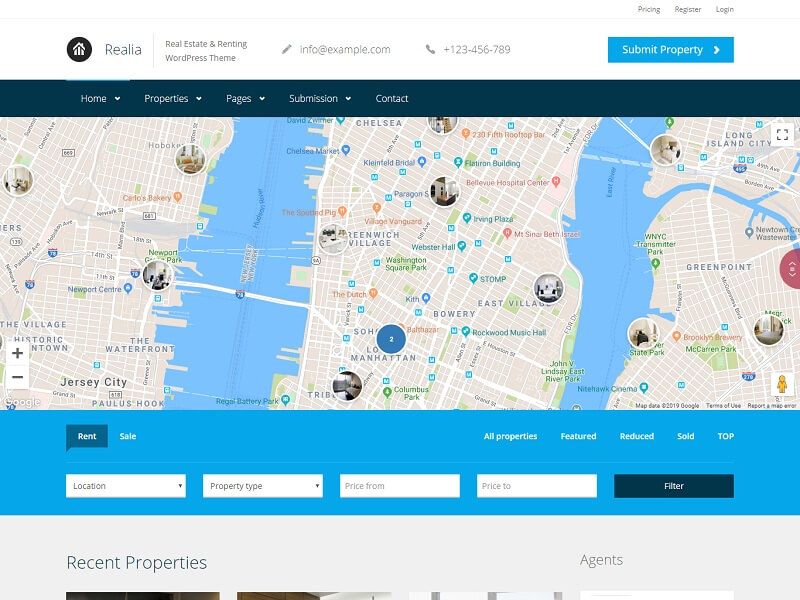This screenshot has height=600, width=800.
Task: Expand the Properties menu dropdown
Action: [199, 98]
